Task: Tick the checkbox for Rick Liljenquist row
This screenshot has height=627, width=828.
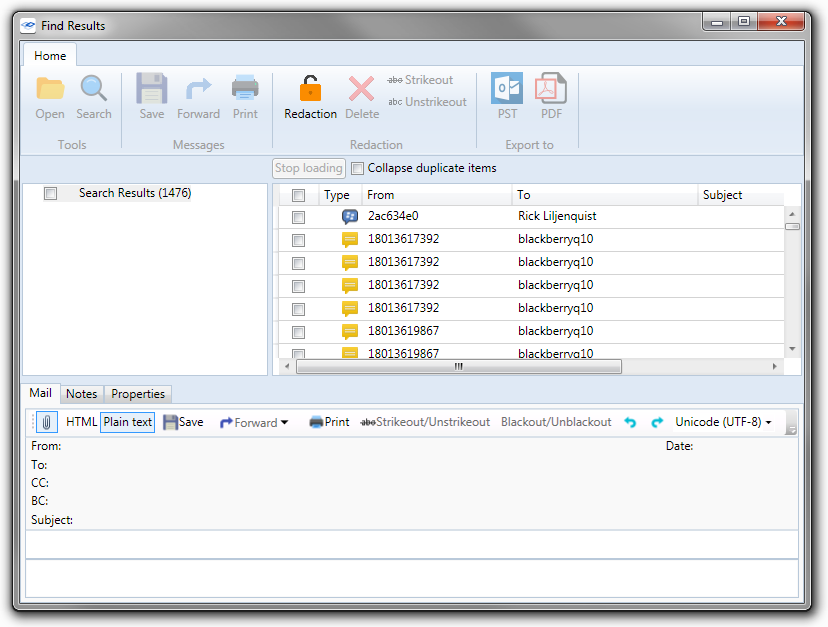Action: [298, 217]
